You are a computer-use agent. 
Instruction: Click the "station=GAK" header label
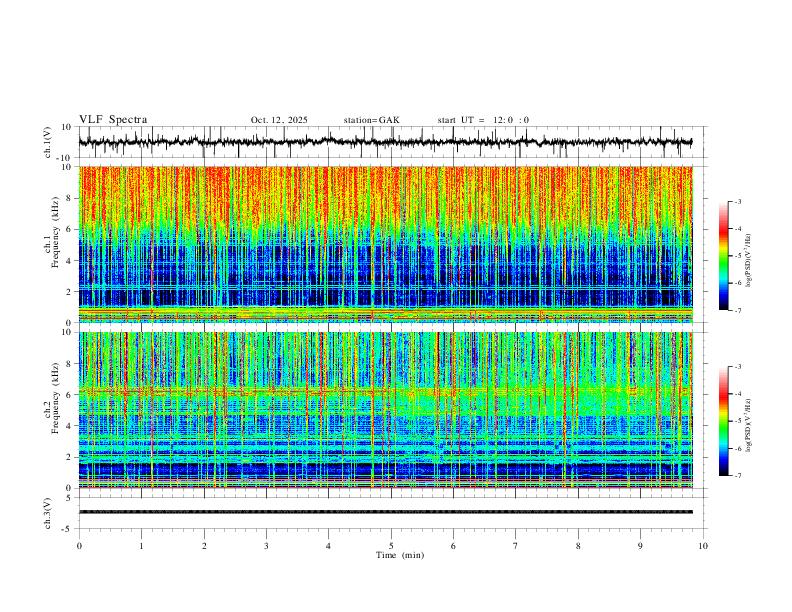[x=371, y=120]
